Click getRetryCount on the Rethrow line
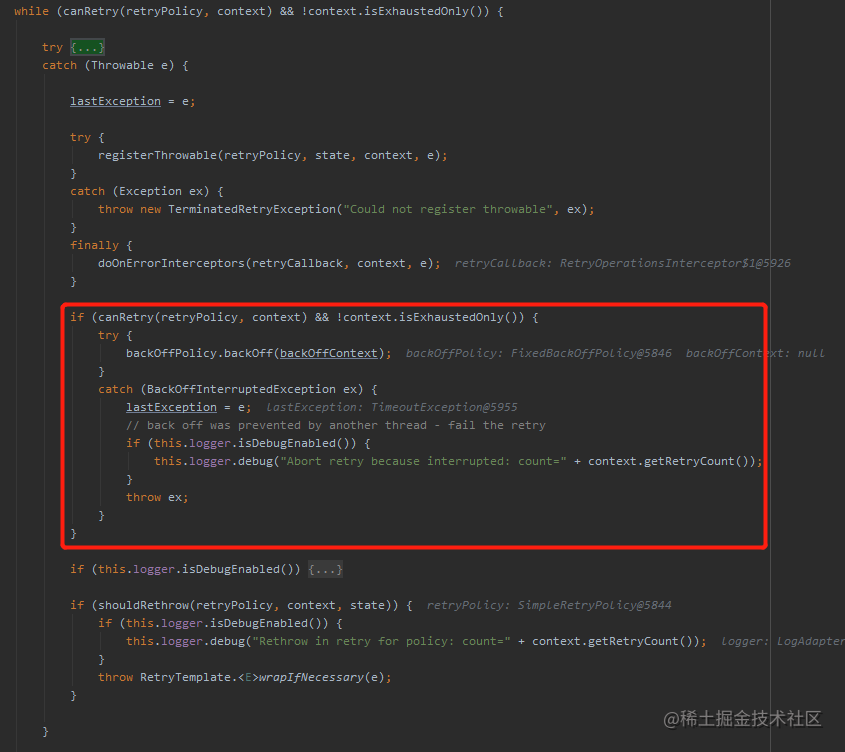 click(x=633, y=641)
